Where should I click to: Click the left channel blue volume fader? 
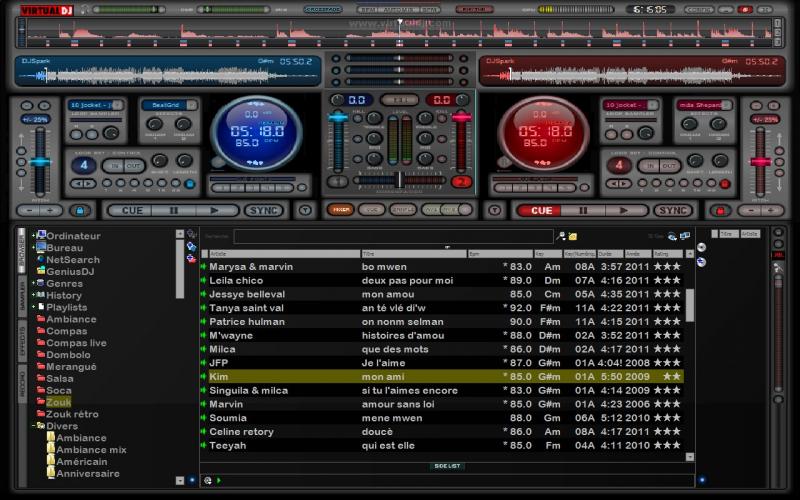(338, 117)
